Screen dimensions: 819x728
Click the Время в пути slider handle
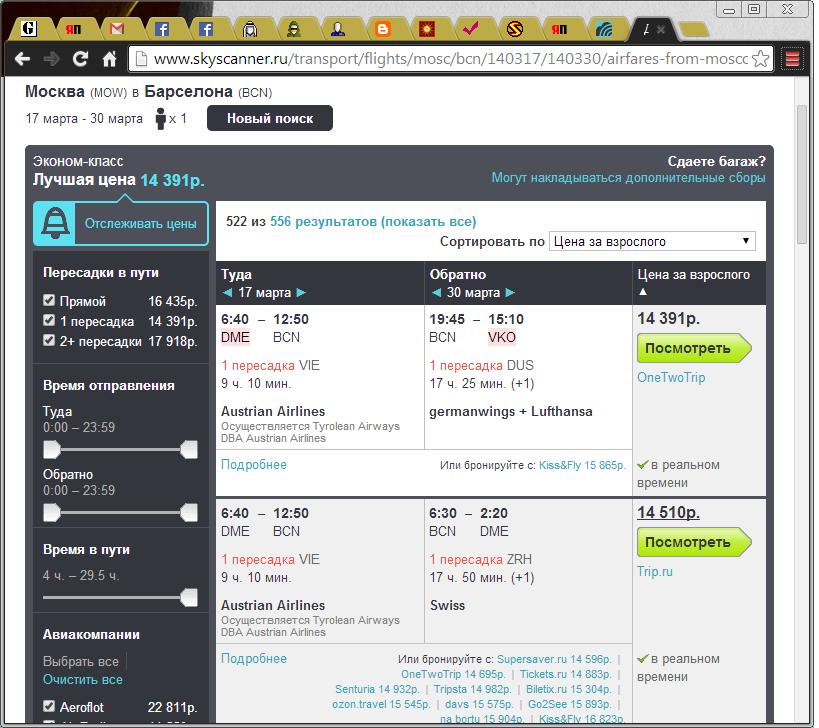(187, 598)
